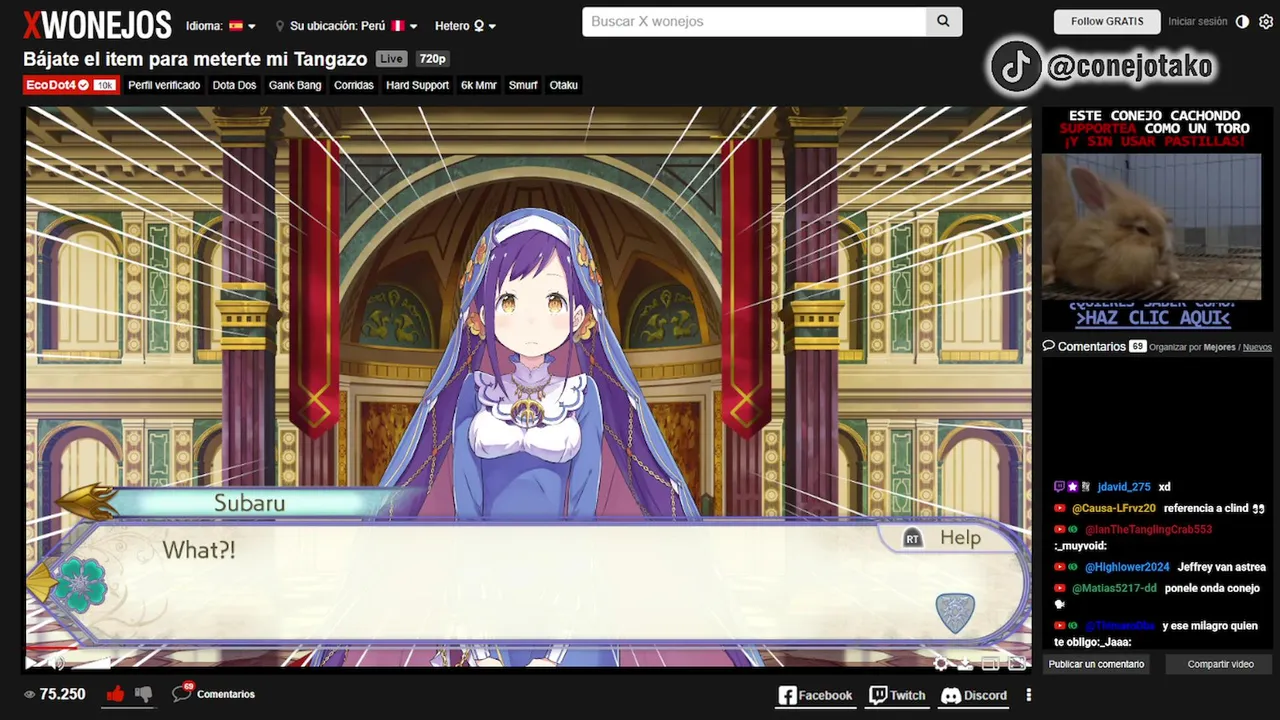Click the Publicar un comentario button
The image size is (1280, 720).
pos(1096,664)
